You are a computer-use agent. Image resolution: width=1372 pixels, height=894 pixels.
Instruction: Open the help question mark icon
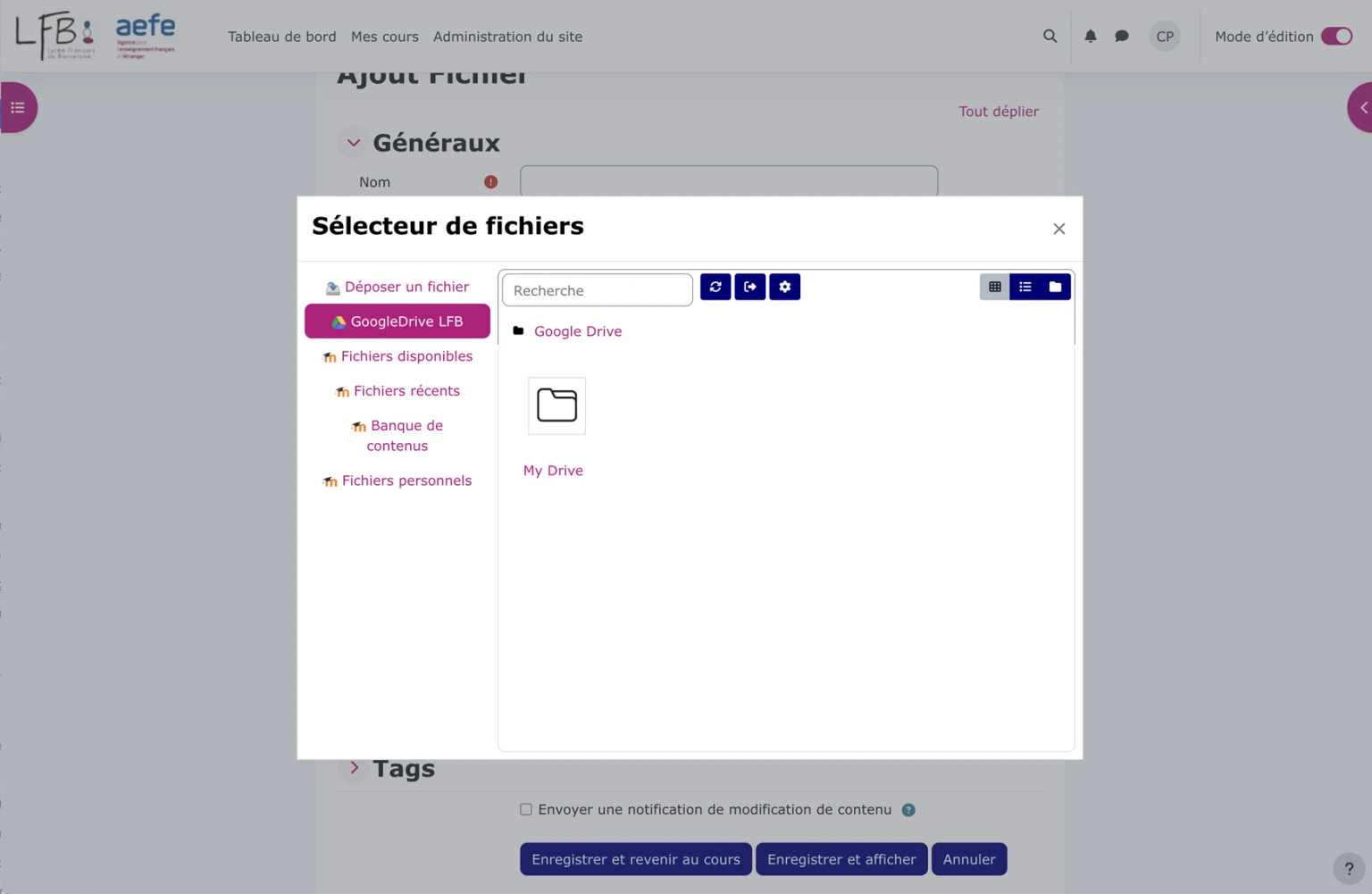tap(1349, 867)
